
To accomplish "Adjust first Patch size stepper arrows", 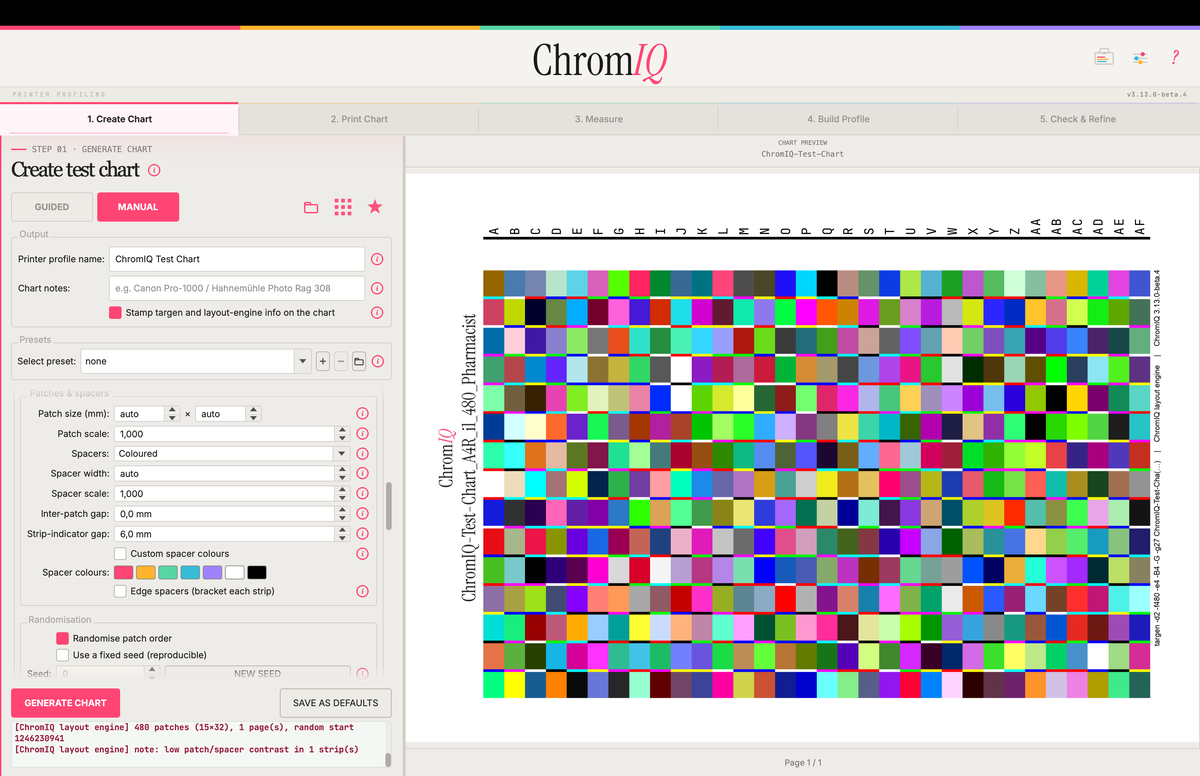I will [172, 413].
